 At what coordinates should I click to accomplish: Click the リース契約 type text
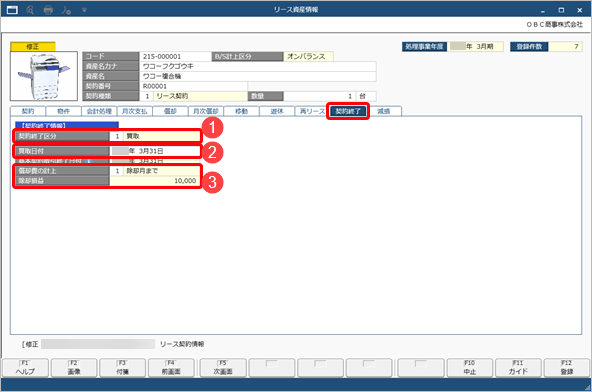coord(172,96)
